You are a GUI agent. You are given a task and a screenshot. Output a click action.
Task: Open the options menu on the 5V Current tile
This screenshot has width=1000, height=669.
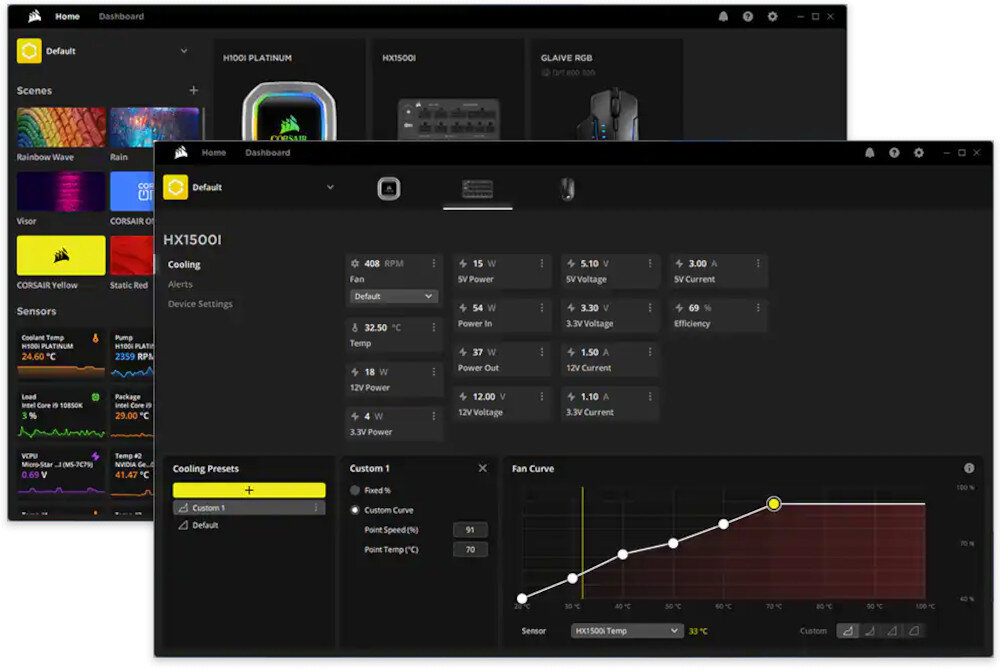(758, 263)
